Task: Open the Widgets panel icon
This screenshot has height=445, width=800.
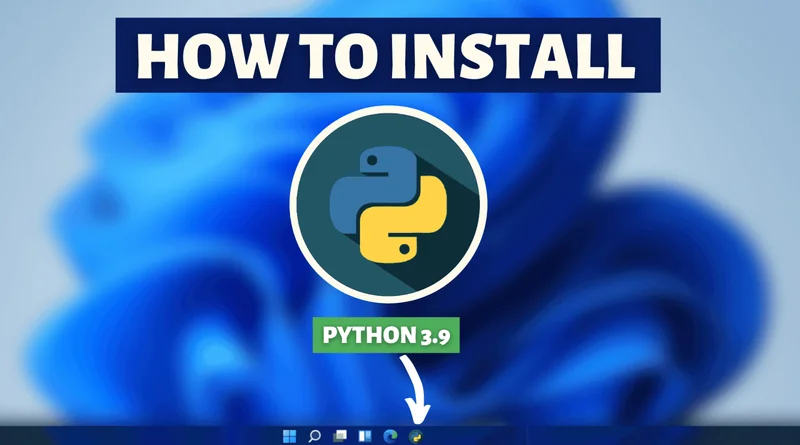Action: pyautogui.click(x=365, y=436)
